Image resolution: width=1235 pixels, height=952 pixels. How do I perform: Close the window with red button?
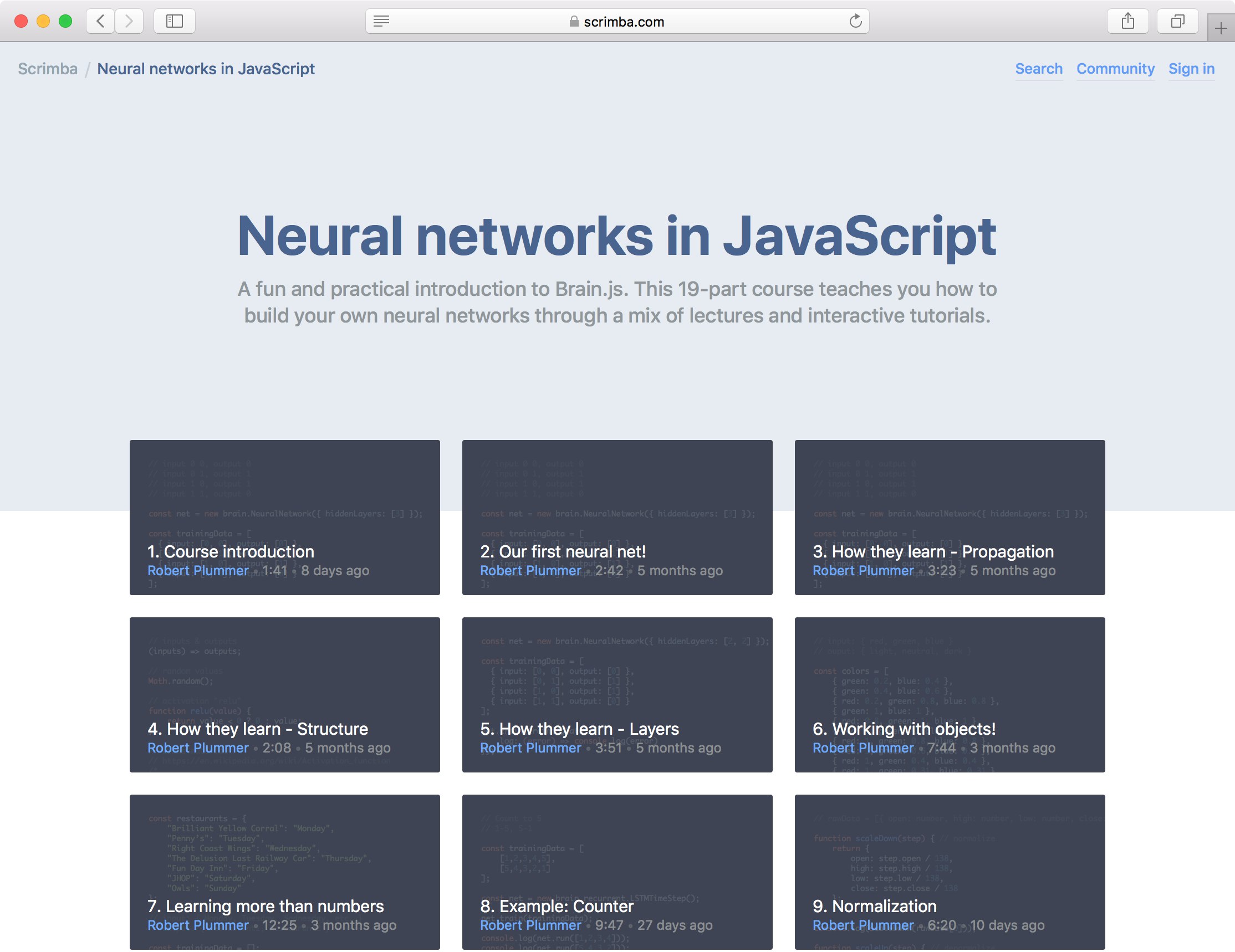[21, 22]
